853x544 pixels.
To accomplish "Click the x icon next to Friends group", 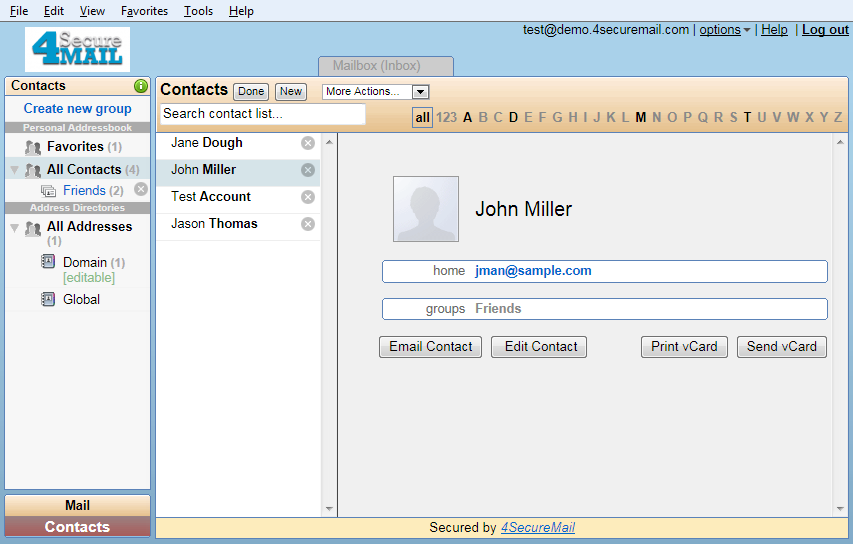I will (141, 189).
